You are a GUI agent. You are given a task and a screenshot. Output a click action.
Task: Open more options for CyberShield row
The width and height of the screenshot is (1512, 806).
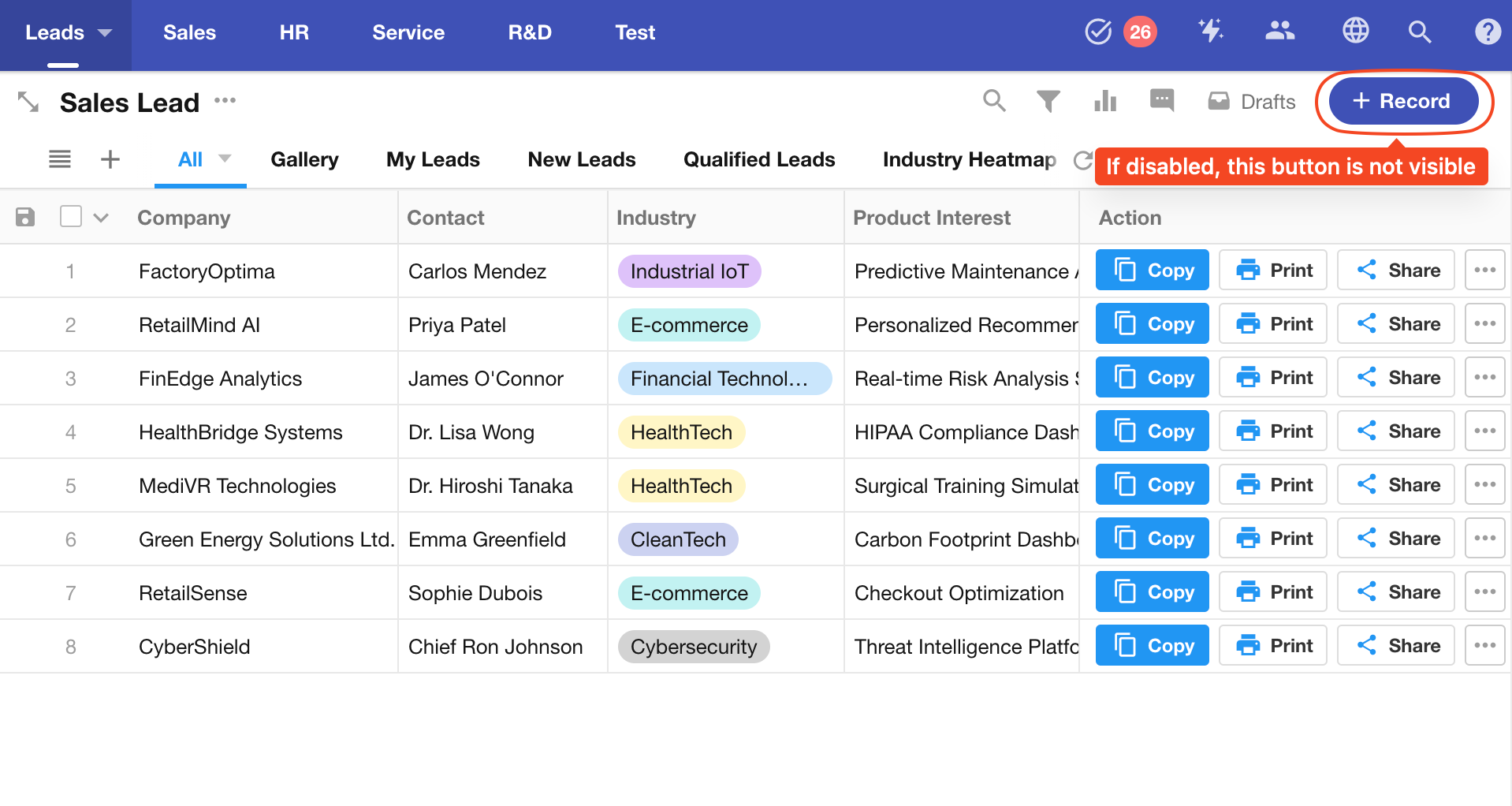tap(1484, 646)
